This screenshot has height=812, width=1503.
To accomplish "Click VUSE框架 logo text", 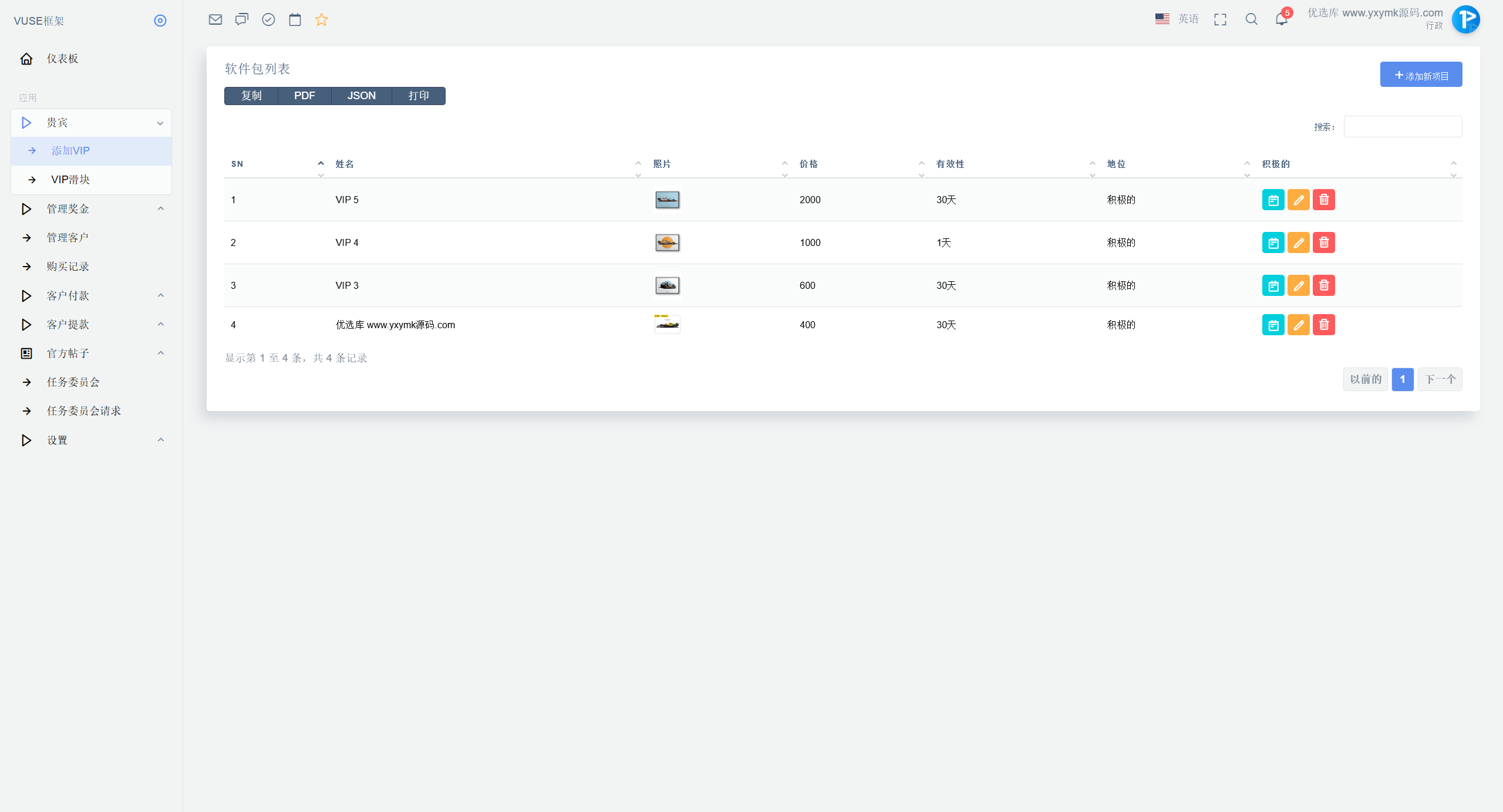I will click(39, 21).
